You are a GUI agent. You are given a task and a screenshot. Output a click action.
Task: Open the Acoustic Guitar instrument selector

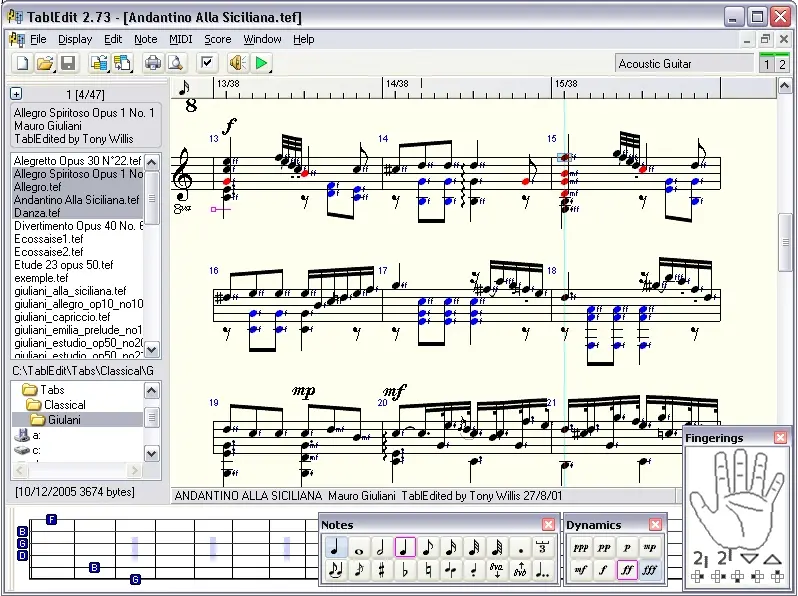pyautogui.click(x=684, y=64)
